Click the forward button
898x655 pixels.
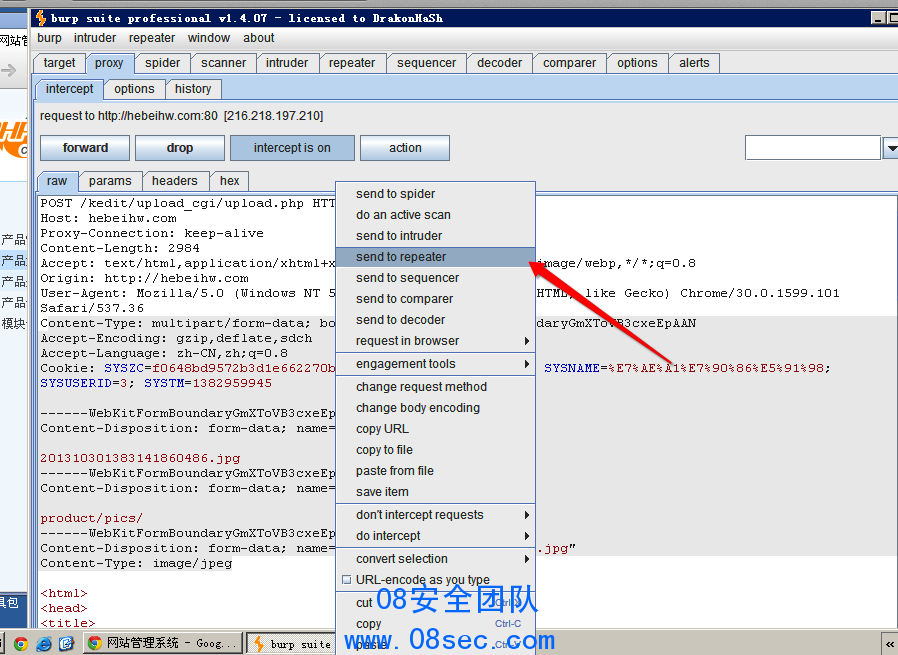(85, 148)
